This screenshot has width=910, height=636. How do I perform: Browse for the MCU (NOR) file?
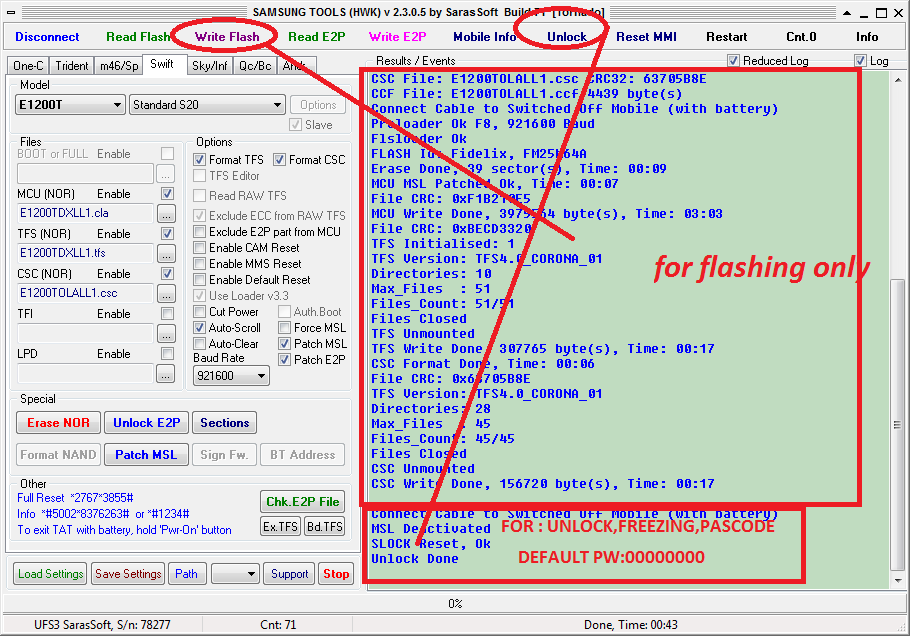[x=166, y=214]
